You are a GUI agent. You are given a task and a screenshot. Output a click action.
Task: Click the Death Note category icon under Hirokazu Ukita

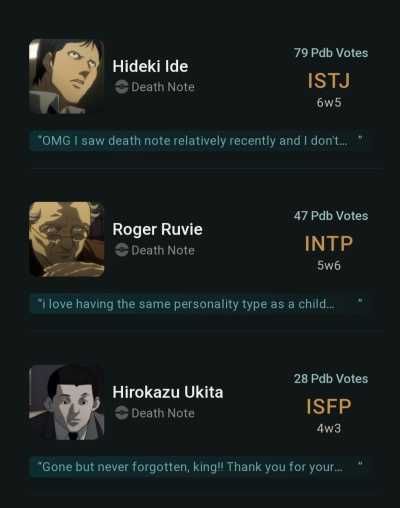click(x=121, y=413)
